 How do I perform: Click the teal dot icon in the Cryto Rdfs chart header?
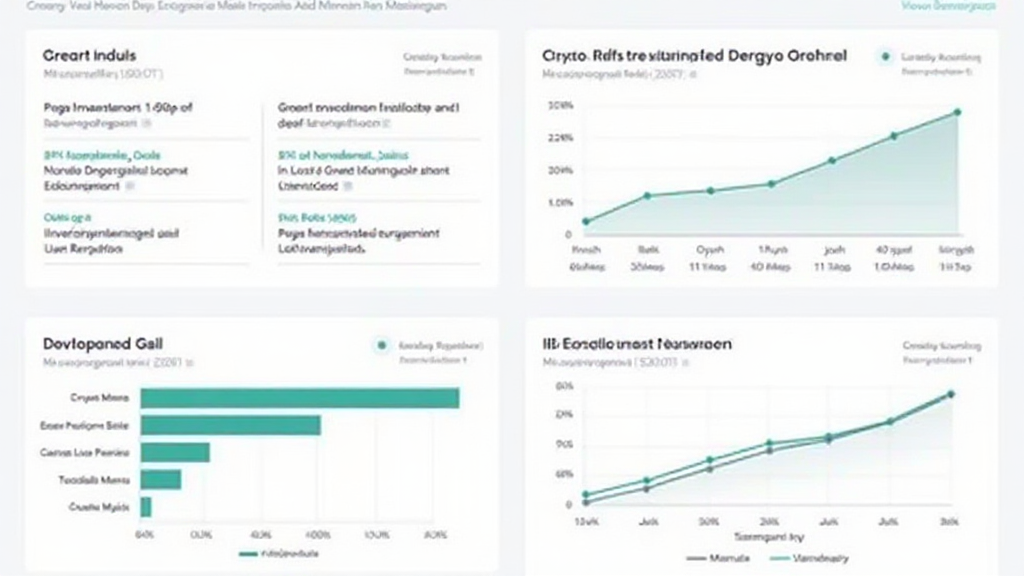pyautogui.click(x=885, y=57)
